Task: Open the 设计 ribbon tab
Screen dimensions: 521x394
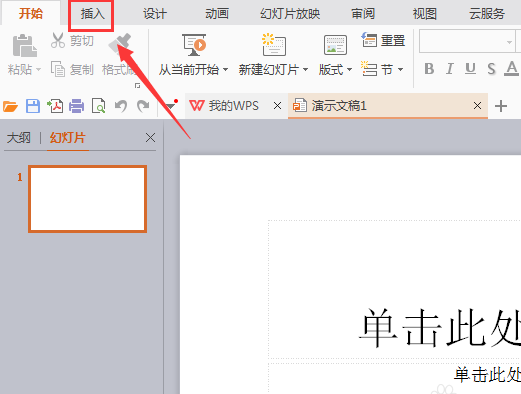Action: [x=155, y=14]
